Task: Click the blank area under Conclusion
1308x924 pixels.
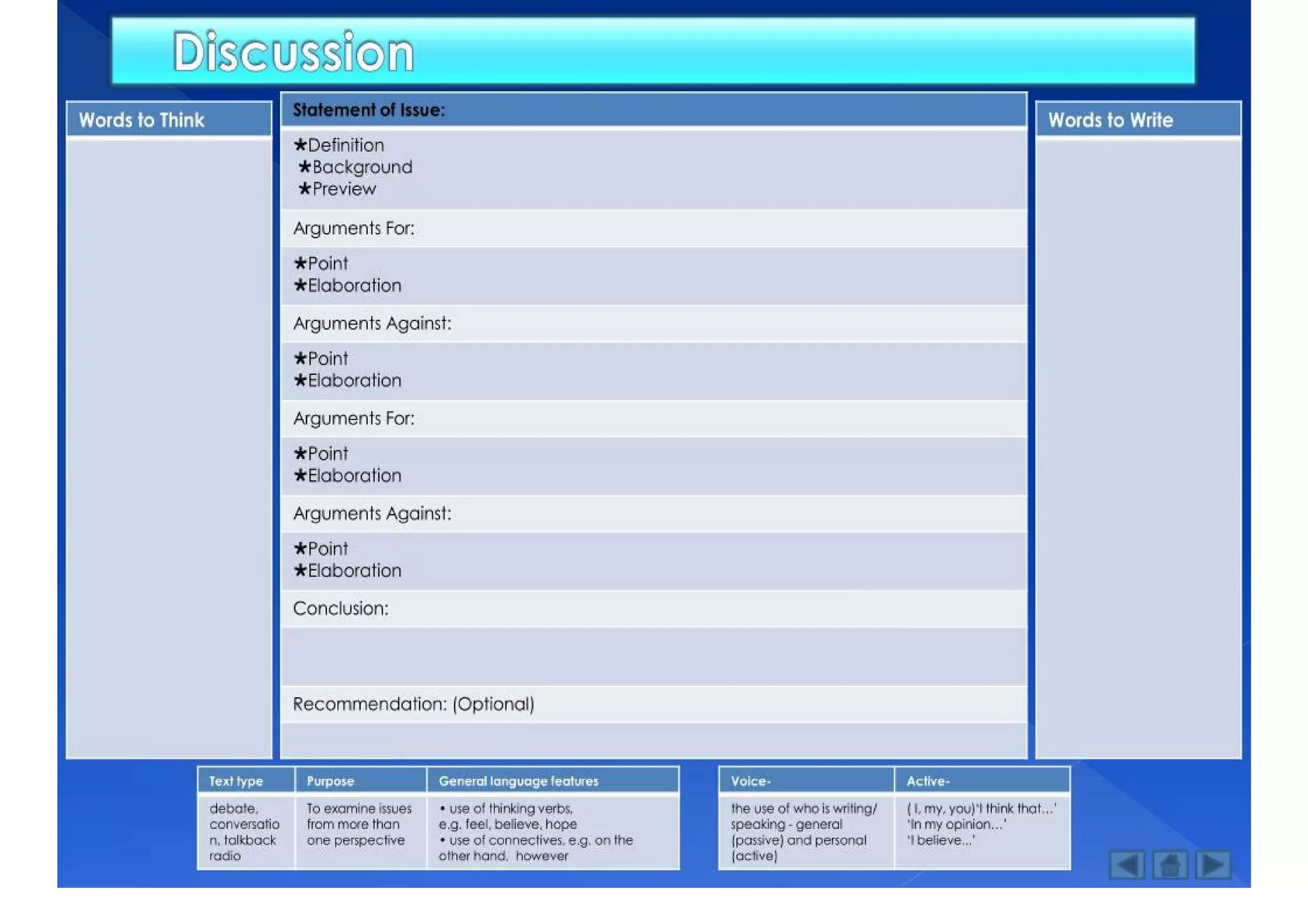Action: (x=653, y=656)
